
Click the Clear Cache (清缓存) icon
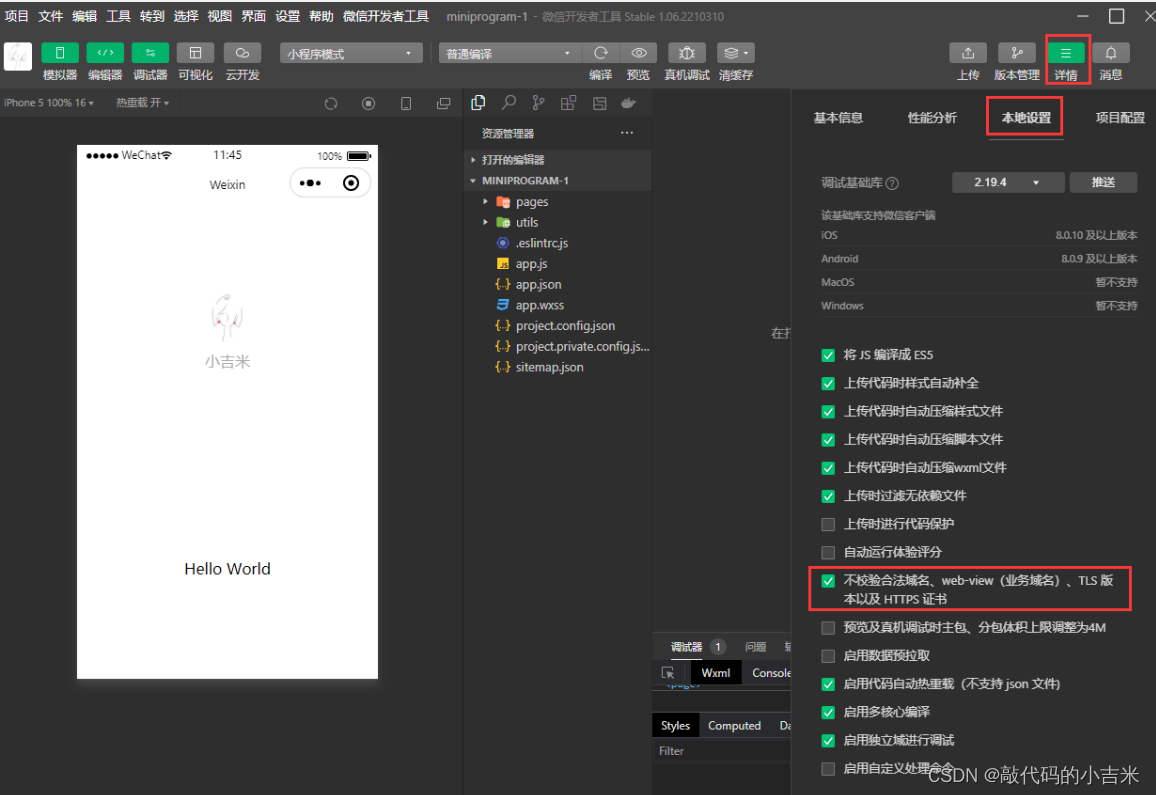(735, 53)
